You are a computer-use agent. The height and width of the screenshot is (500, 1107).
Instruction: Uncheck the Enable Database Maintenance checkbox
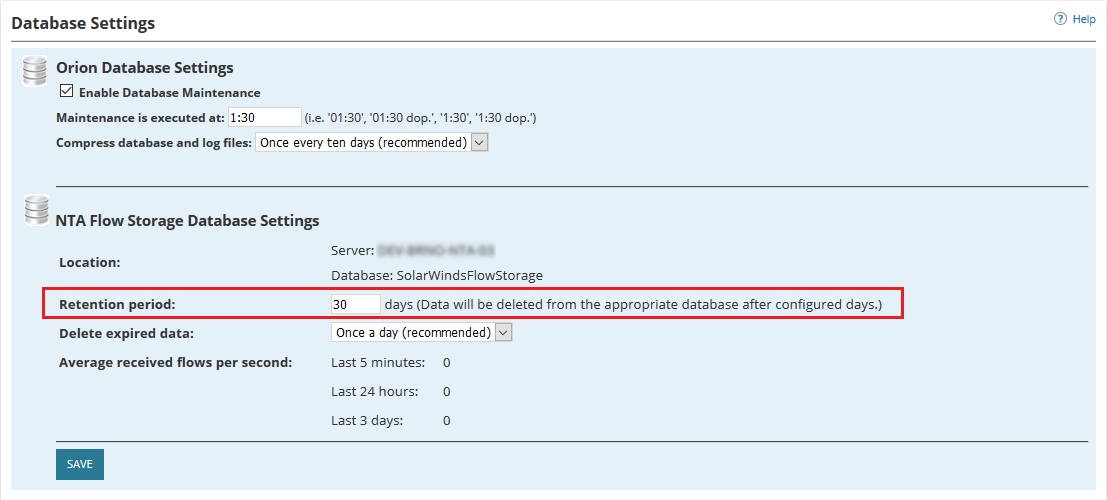(67, 92)
